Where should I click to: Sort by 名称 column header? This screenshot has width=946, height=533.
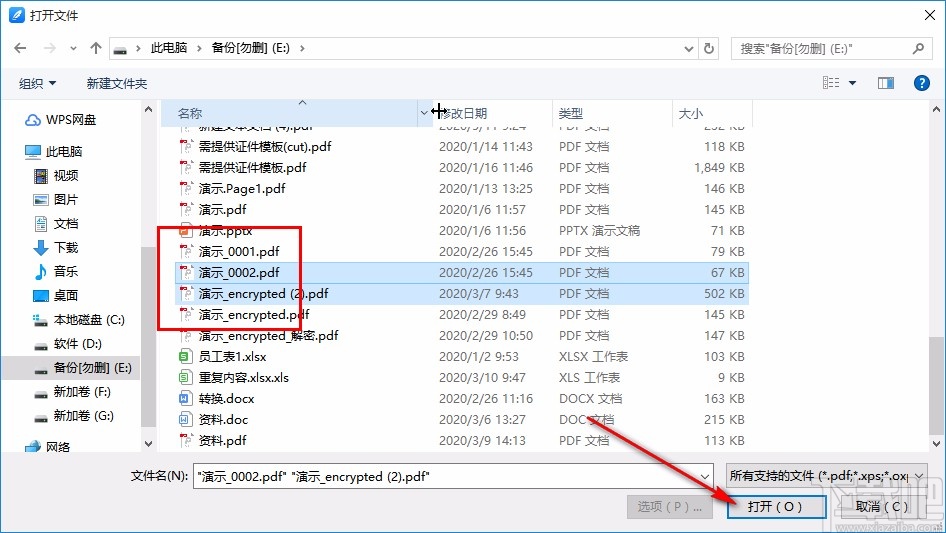click(189, 113)
